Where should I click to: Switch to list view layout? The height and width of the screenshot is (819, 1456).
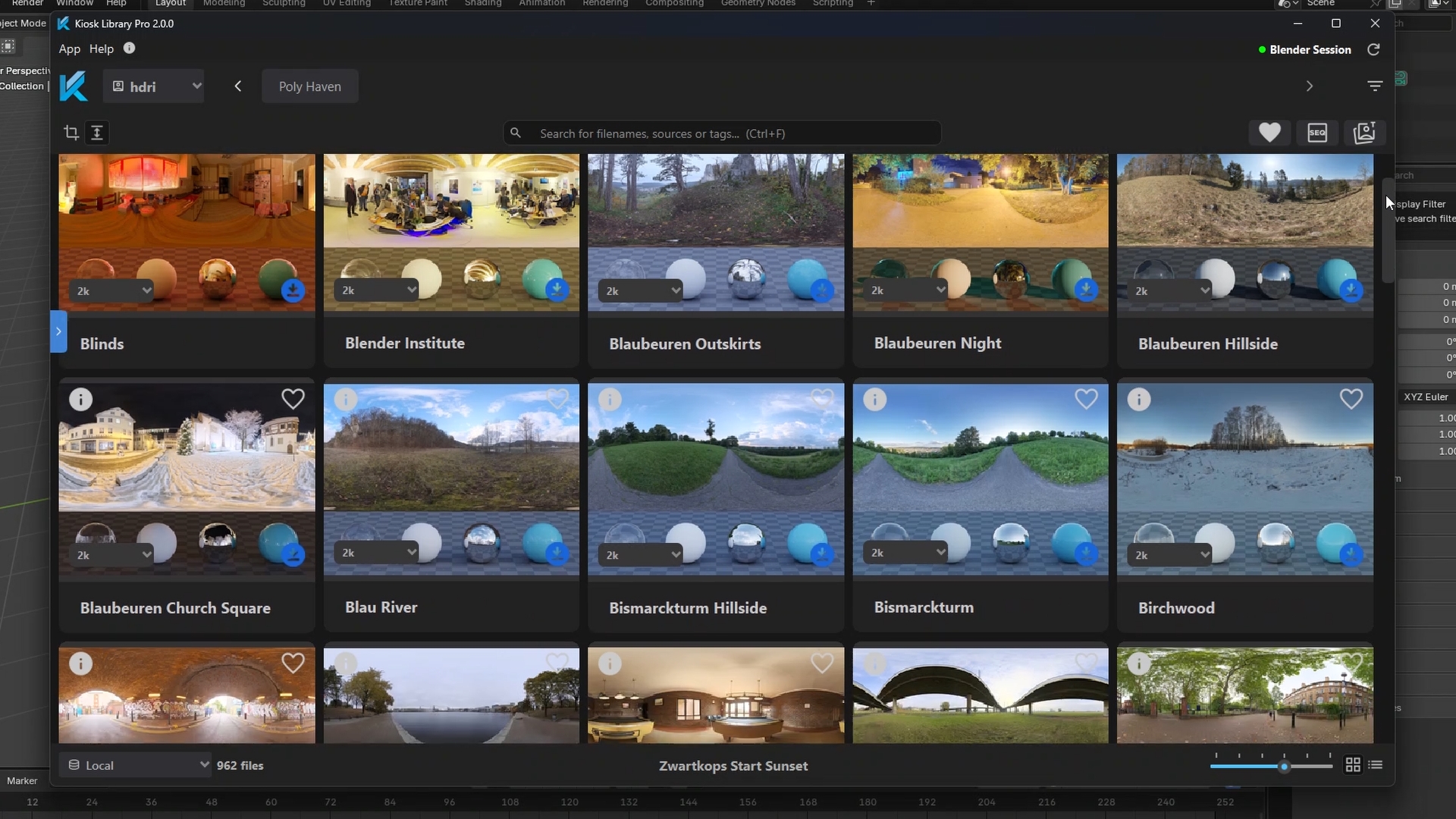point(1376,765)
